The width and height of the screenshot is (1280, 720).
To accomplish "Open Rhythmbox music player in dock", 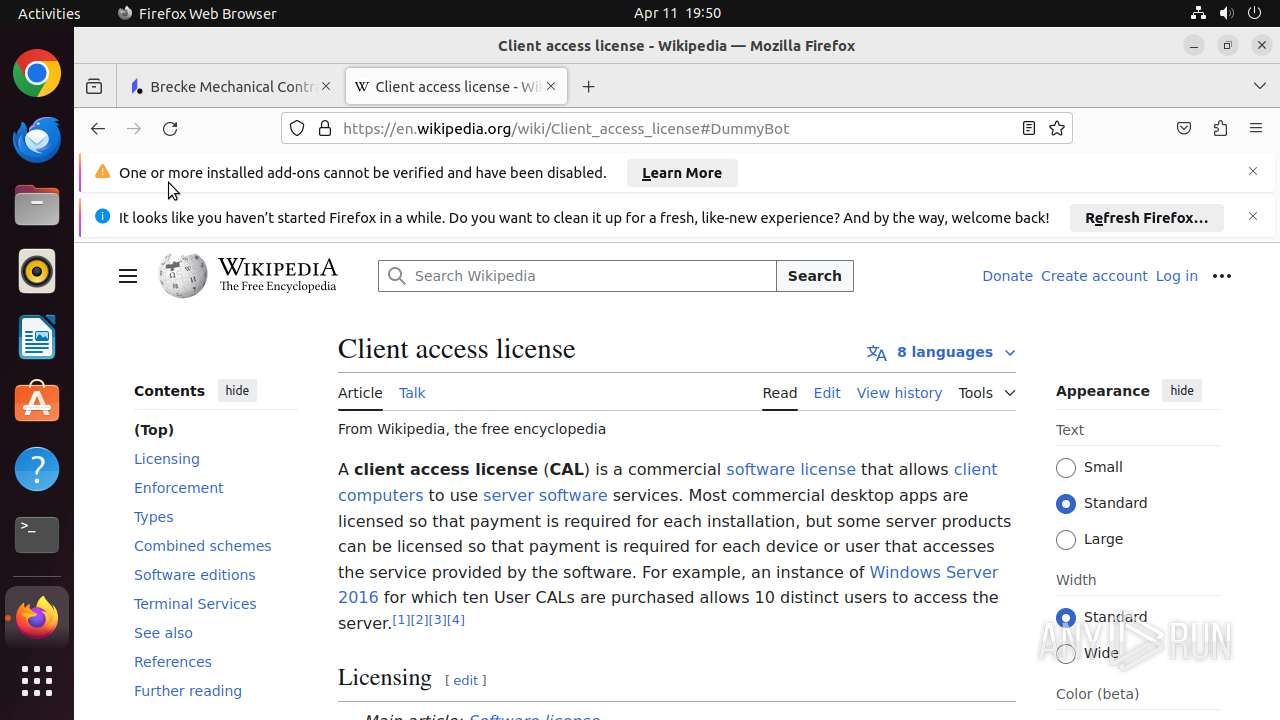I will tap(37, 271).
